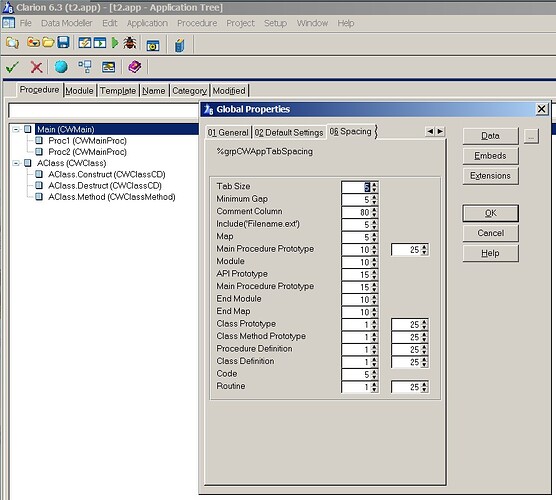This screenshot has height=500, width=556.
Task: Click the Minimum Gap spin box
Action: pos(360,200)
